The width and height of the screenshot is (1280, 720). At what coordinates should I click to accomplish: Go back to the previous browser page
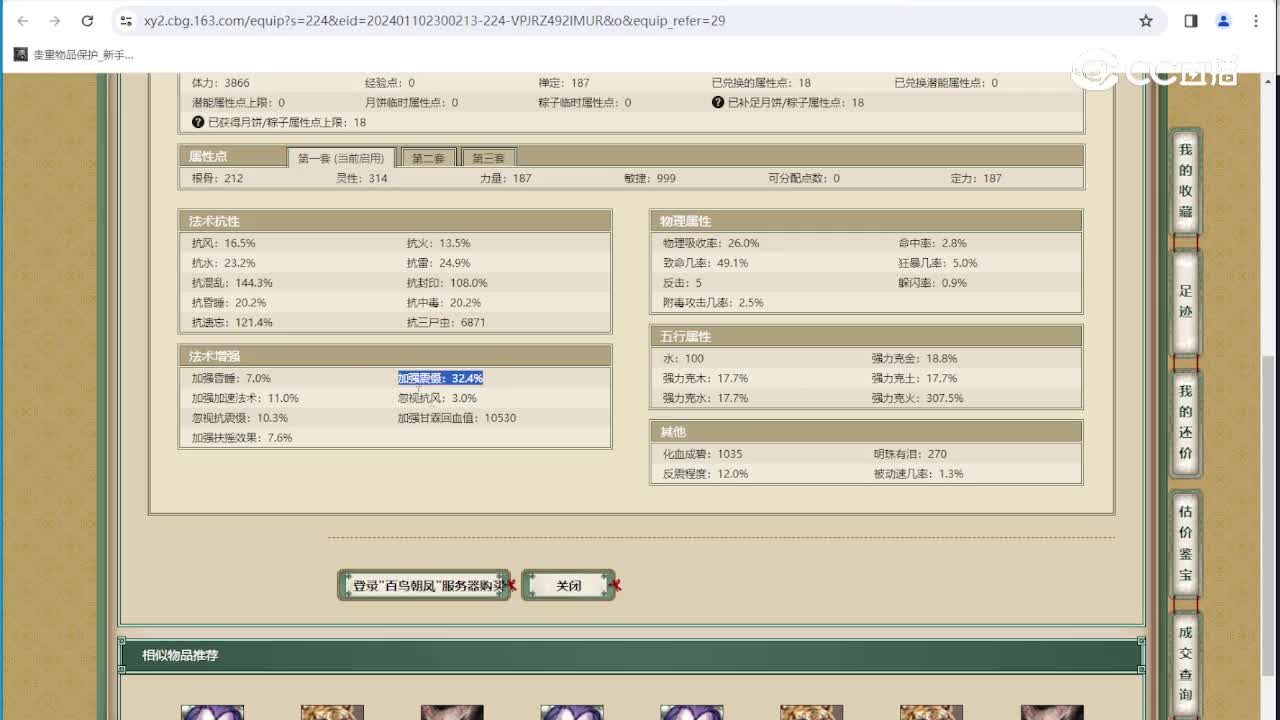[x=24, y=20]
